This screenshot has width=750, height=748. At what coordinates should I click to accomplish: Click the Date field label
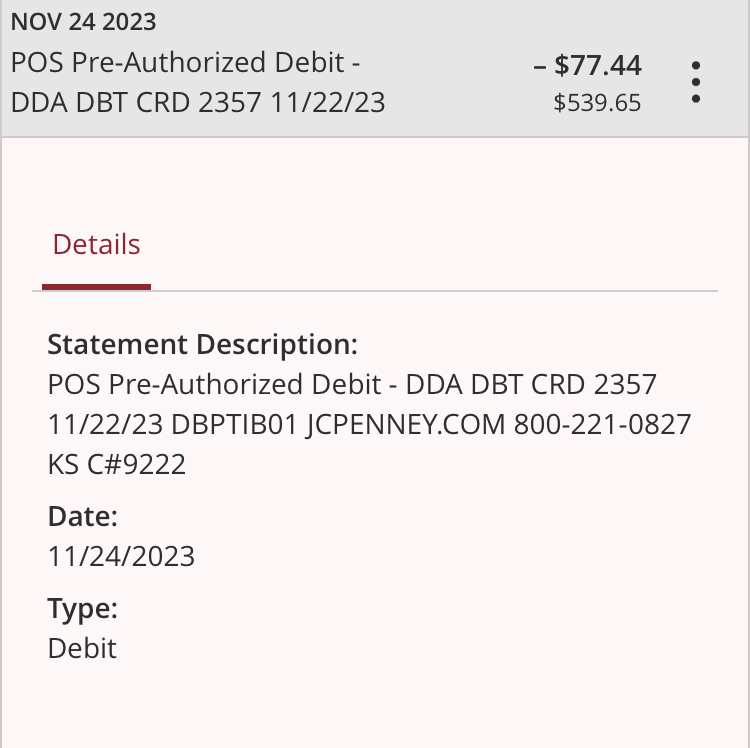pyautogui.click(x=82, y=517)
